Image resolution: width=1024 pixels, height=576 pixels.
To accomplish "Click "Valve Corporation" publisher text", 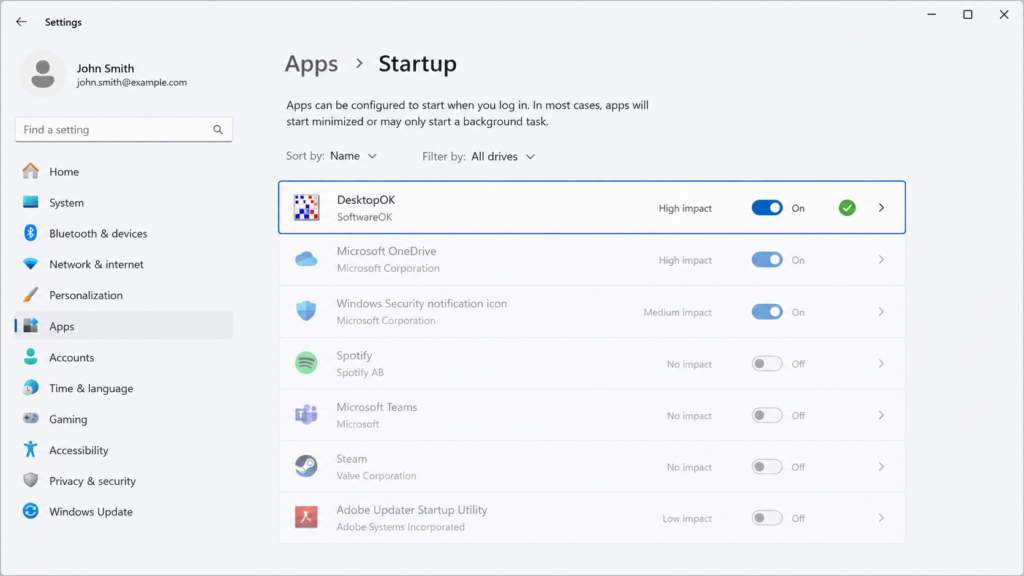I will pos(376,475).
